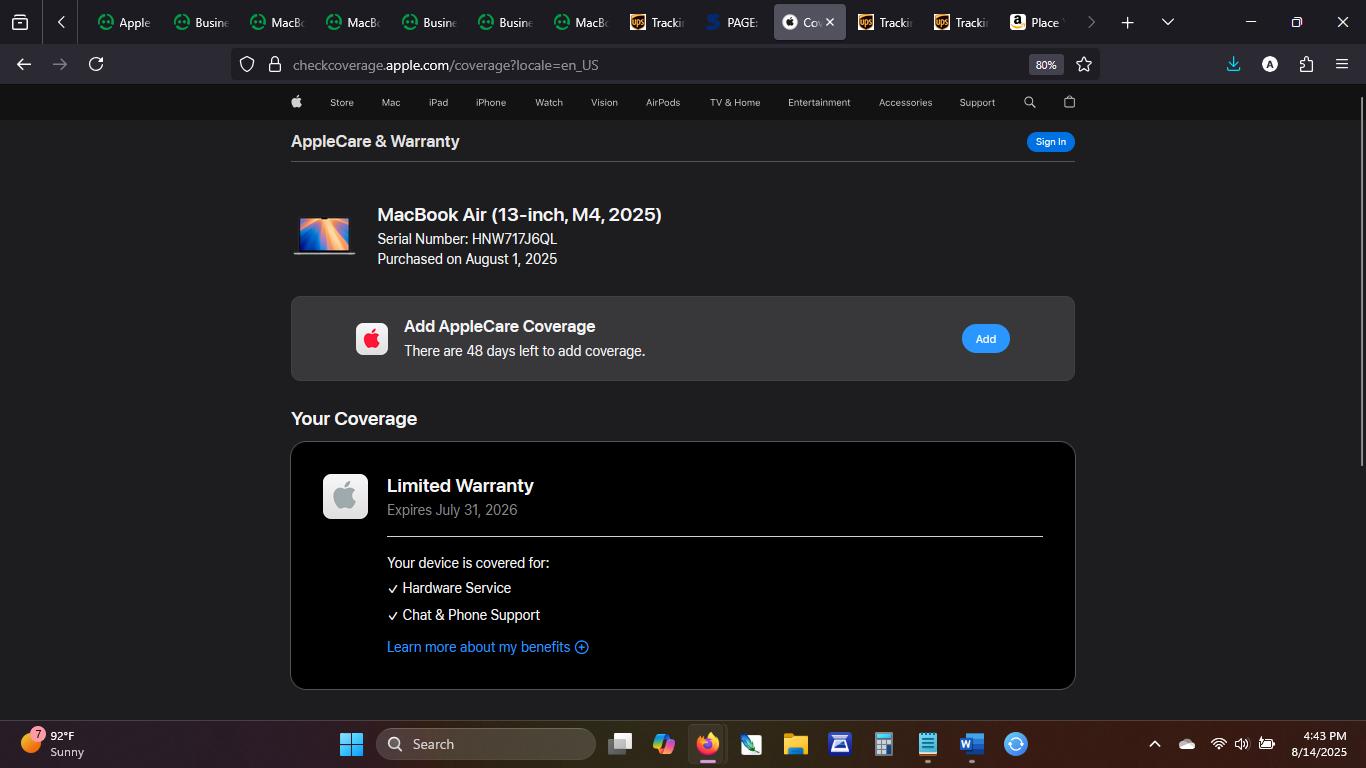Open Store in Apple navigation
This screenshot has height=768, width=1366.
(342, 102)
